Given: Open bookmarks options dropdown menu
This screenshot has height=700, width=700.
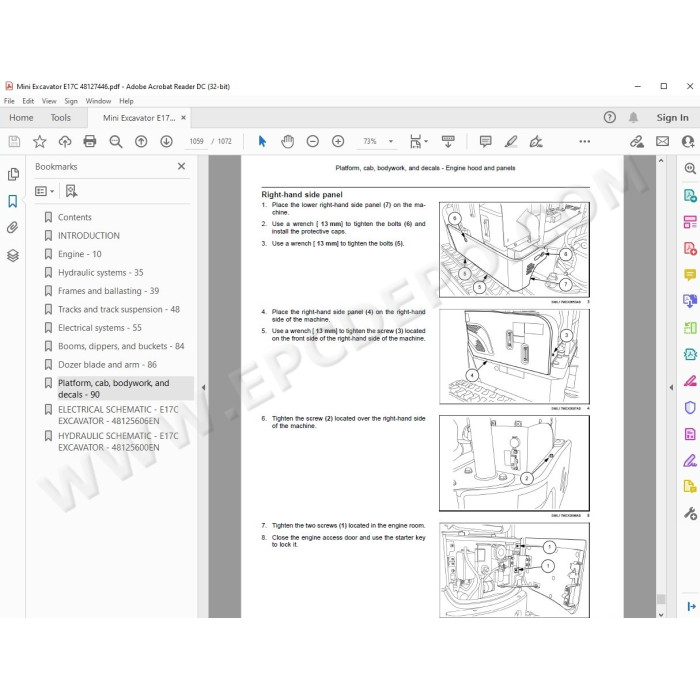Looking at the screenshot, I should point(45,191).
